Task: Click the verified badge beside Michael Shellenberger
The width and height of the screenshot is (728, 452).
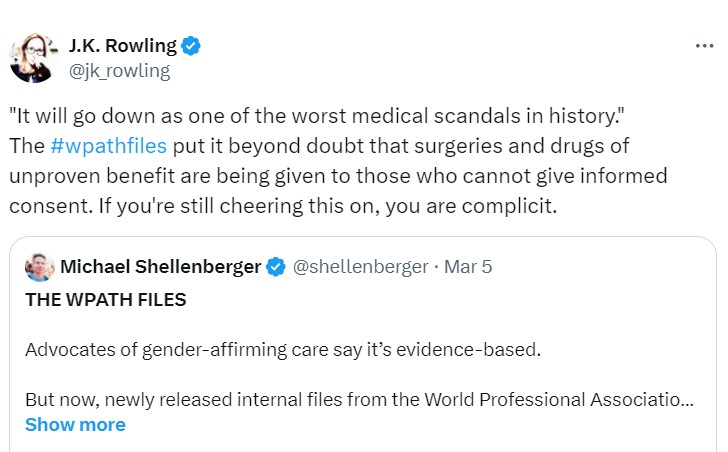Action: [276, 267]
